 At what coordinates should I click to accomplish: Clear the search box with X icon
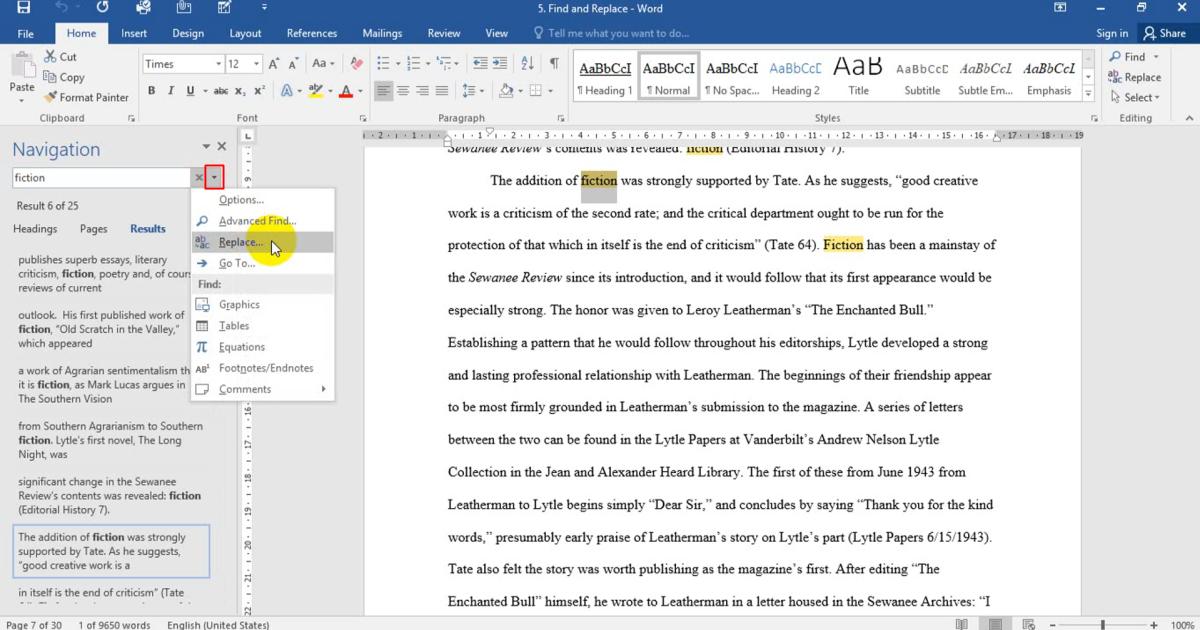tap(199, 178)
